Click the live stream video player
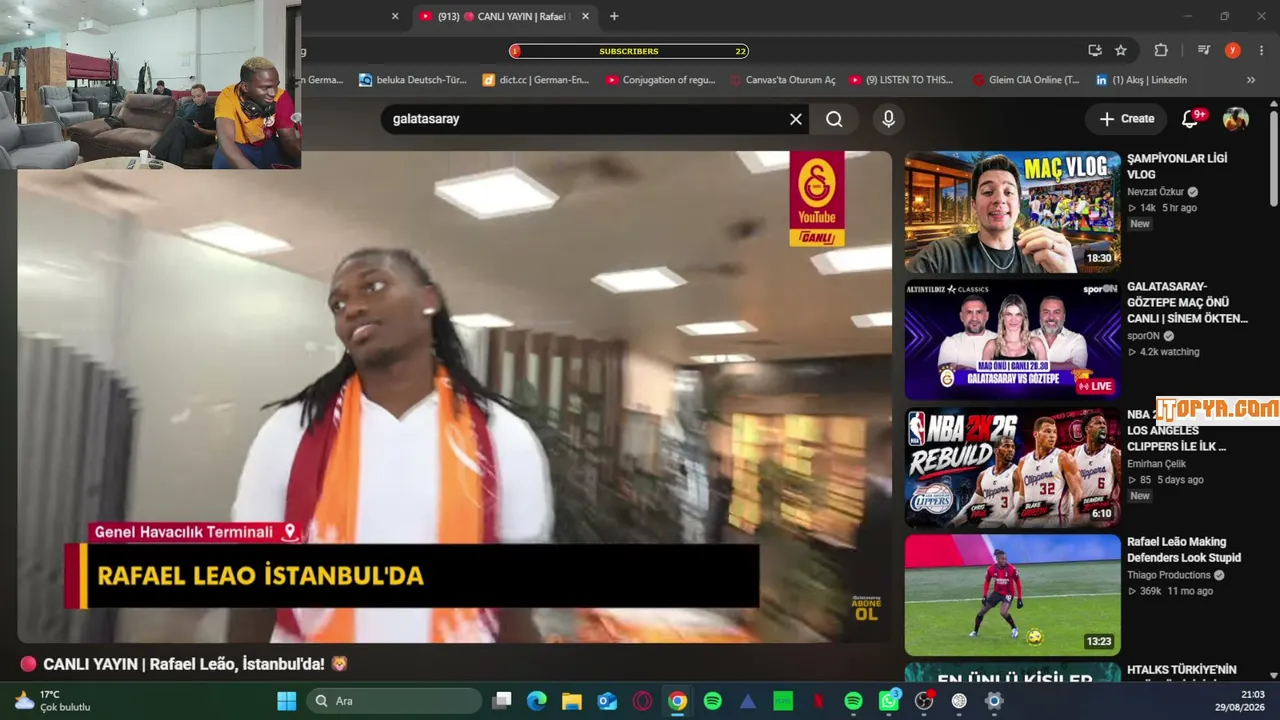 pyautogui.click(x=455, y=397)
